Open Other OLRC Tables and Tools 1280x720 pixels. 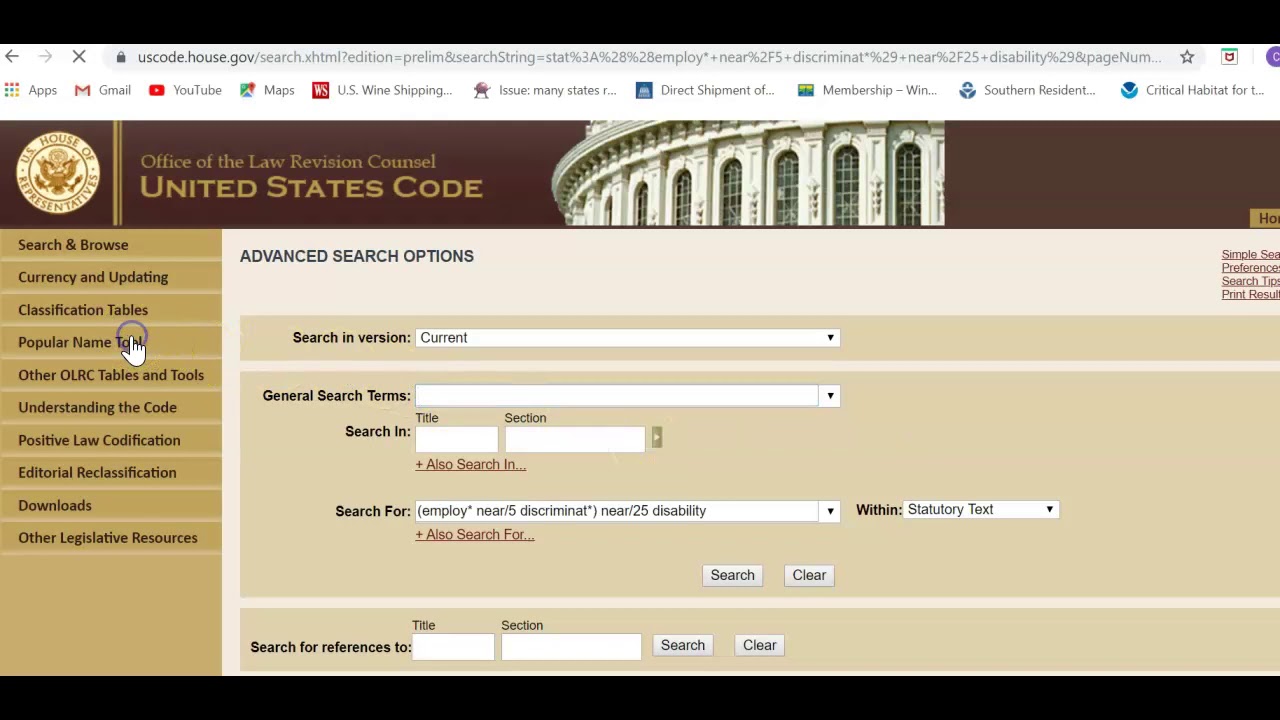pyautogui.click(x=111, y=375)
